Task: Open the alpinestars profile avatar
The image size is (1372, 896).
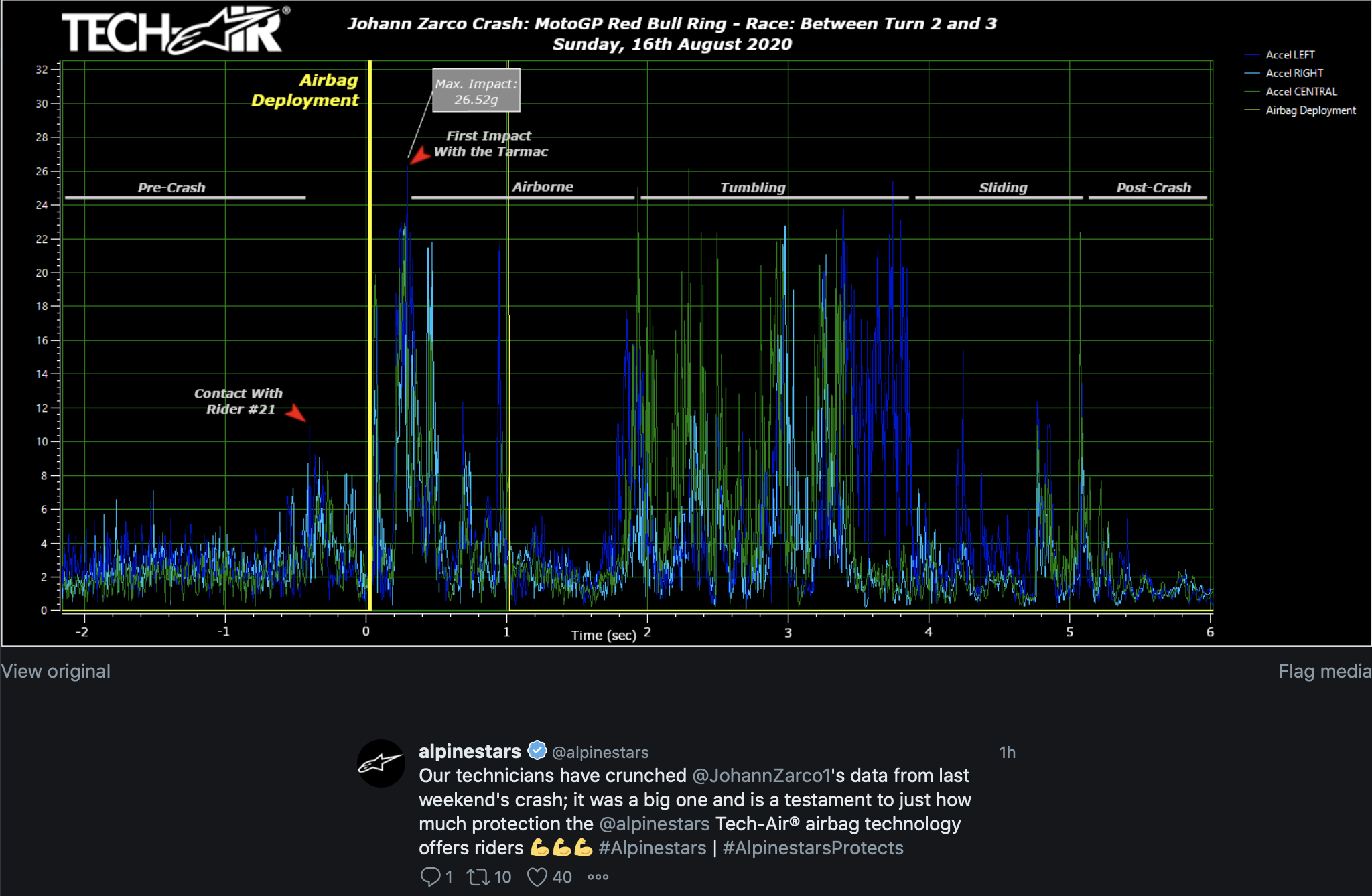Action: (x=381, y=763)
